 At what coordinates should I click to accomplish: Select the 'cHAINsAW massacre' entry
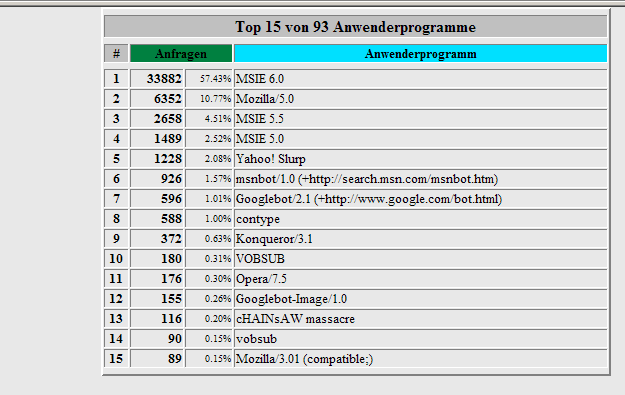[295, 319]
